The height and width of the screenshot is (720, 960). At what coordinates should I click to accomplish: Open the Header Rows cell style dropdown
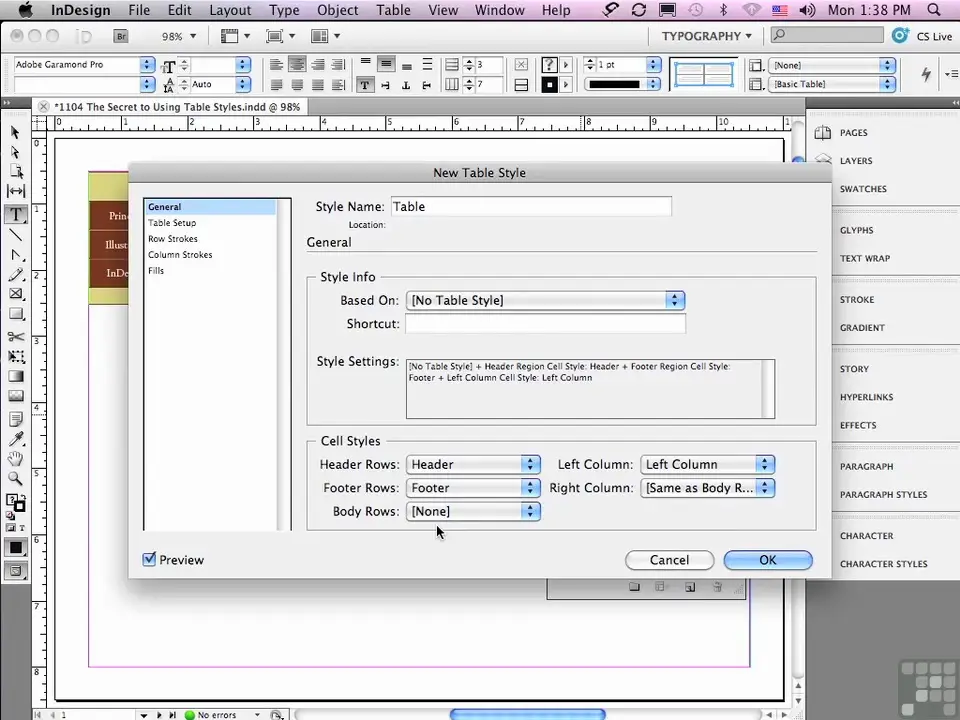(473, 464)
